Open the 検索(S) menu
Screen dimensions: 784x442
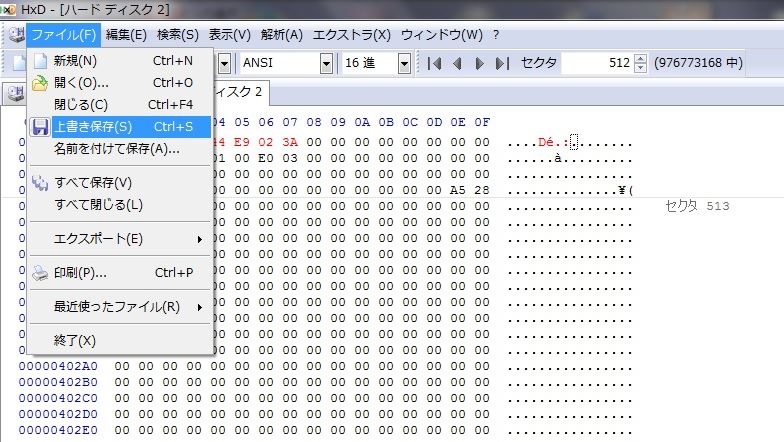(x=178, y=34)
